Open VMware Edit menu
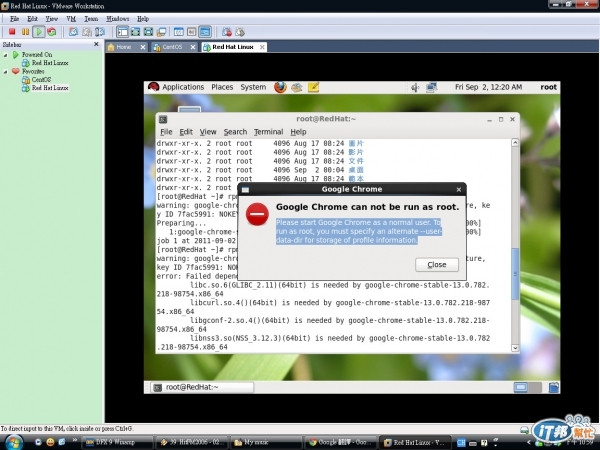 pos(32,19)
